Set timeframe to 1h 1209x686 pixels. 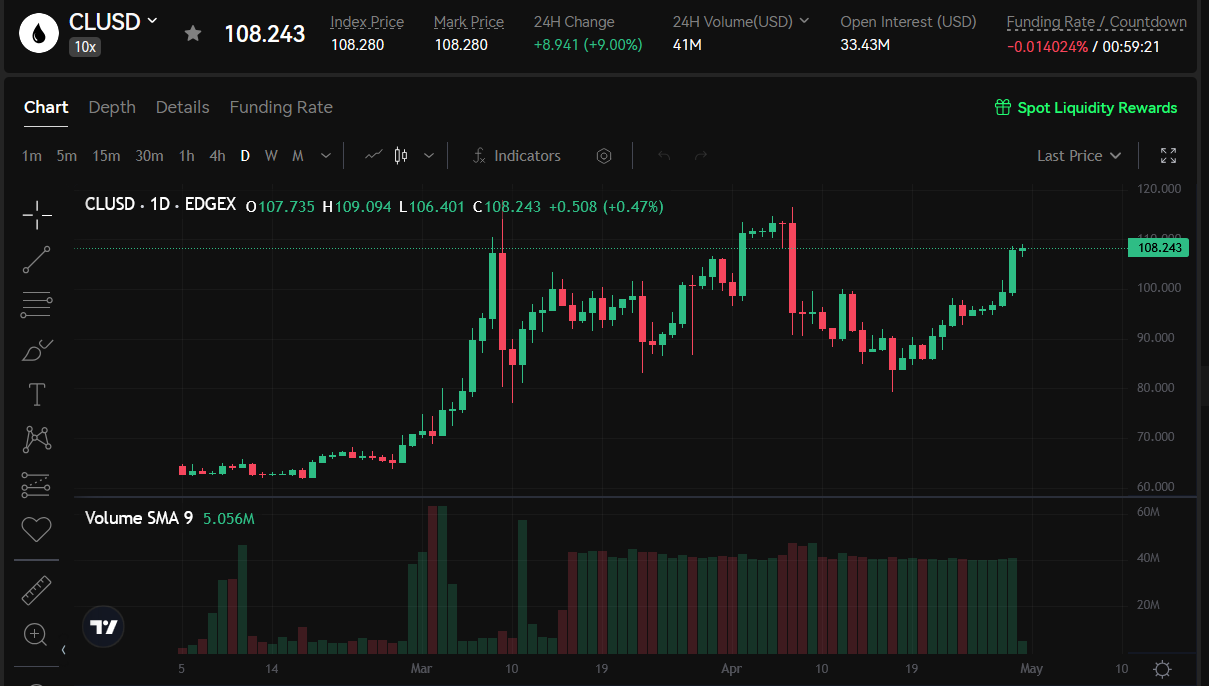point(187,156)
